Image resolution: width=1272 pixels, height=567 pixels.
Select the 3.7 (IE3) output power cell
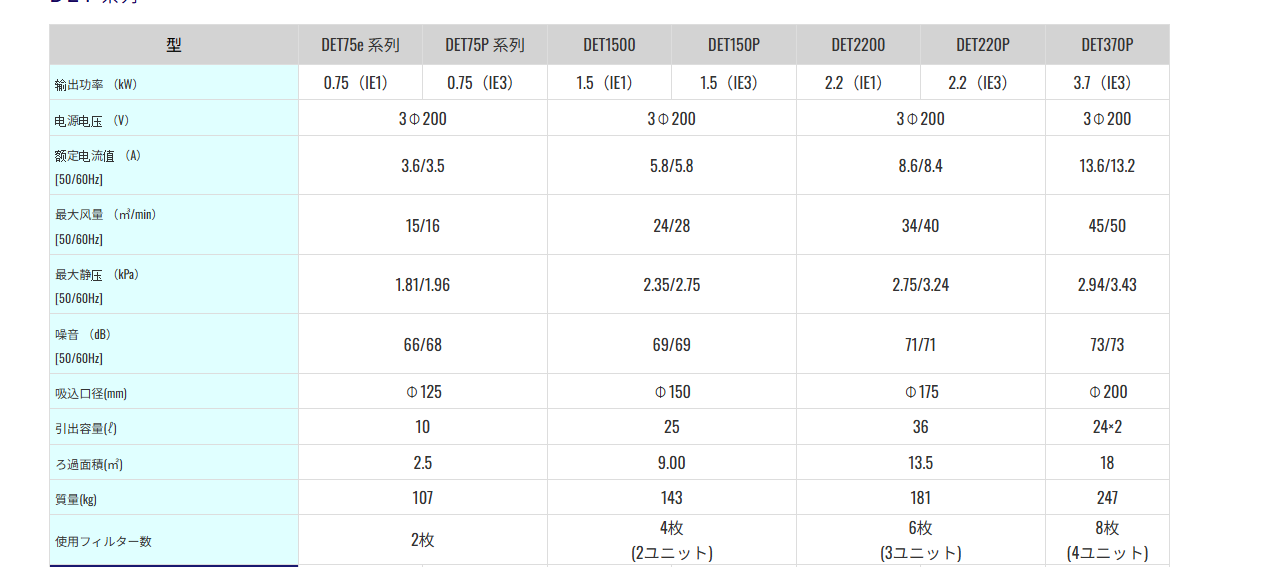(x=1107, y=83)
